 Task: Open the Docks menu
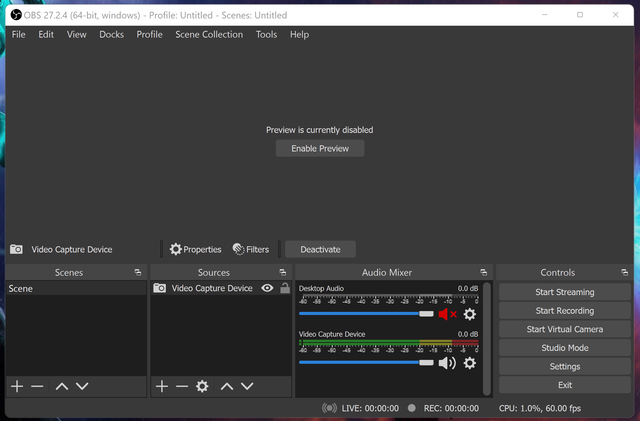tap(111, 35)
